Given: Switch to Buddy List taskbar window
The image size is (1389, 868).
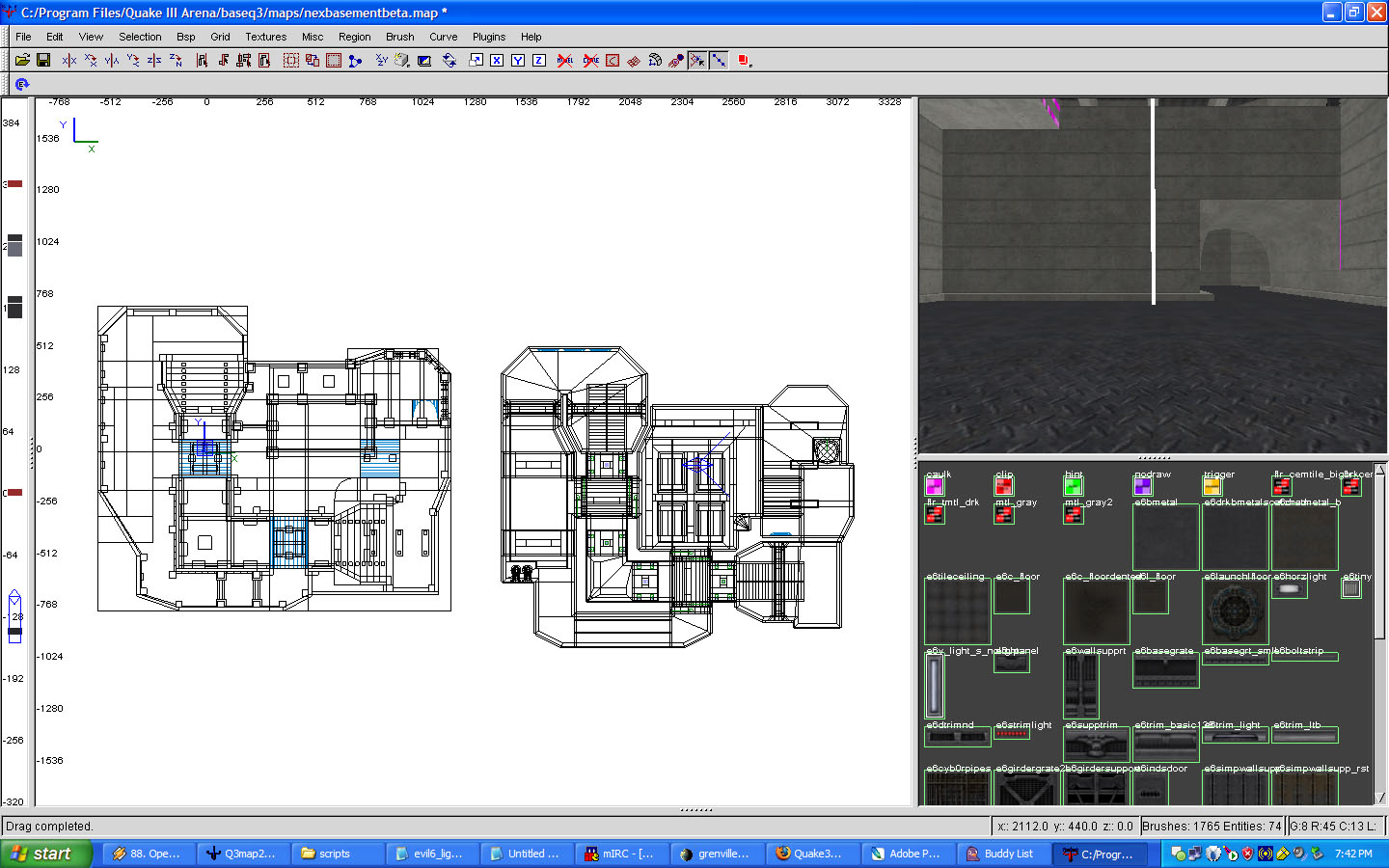Looking at the screenshot, I should click(1001, 854).
